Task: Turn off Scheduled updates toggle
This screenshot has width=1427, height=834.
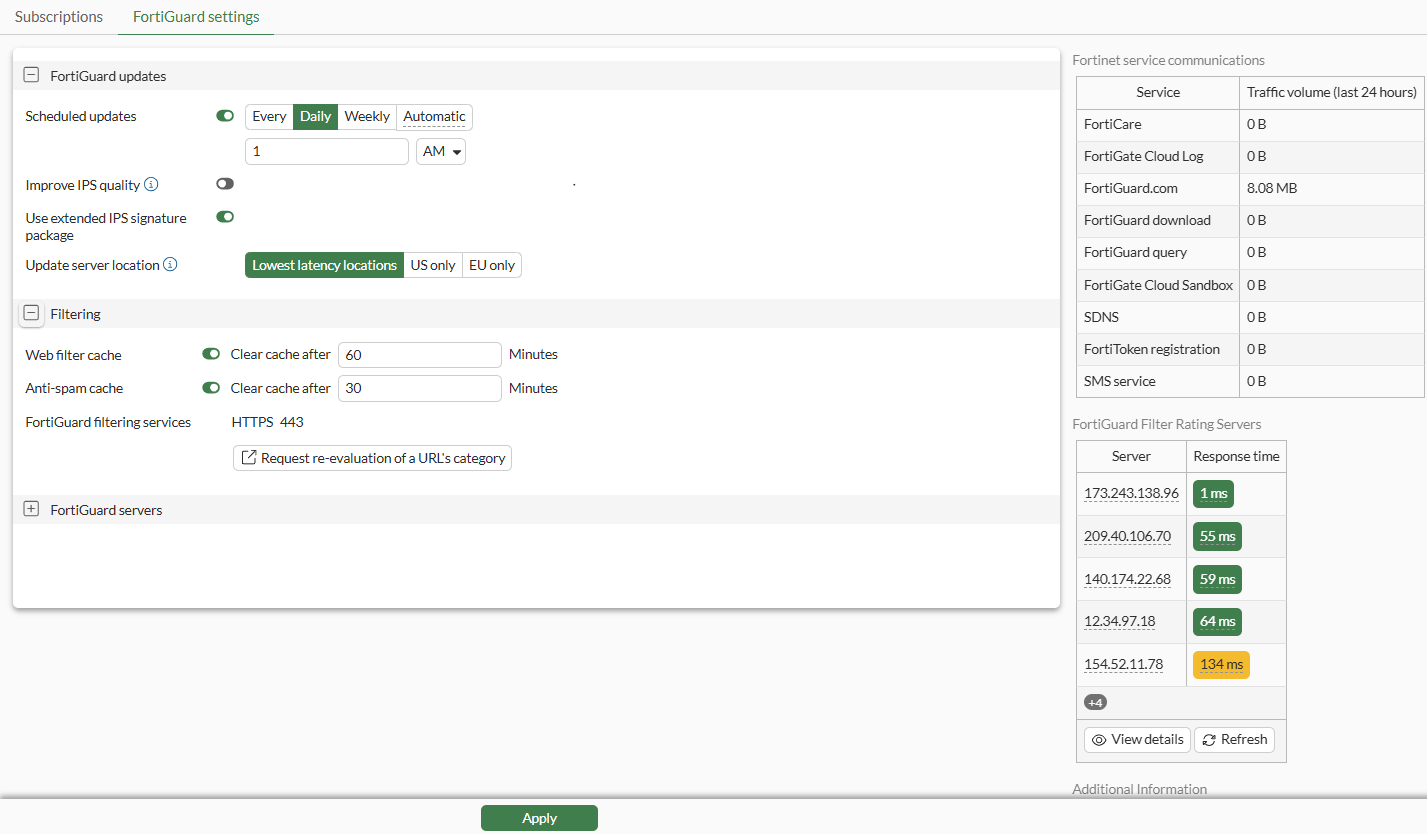Action: point(225,116)
